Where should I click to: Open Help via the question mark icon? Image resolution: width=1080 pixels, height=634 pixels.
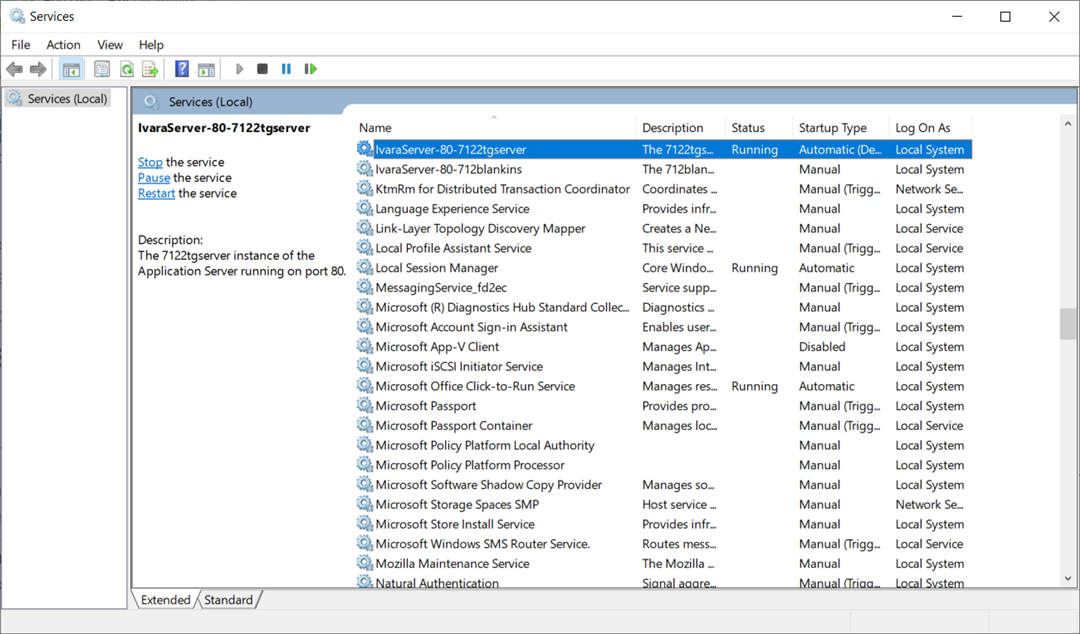click(x=182, y=69)
